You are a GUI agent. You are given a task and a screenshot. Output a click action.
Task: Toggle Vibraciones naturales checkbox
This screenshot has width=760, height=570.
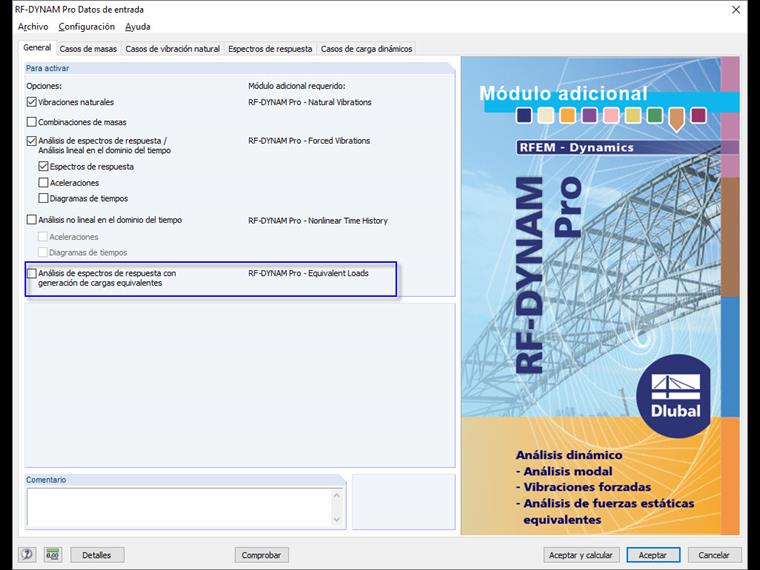[x=32, y=102]
